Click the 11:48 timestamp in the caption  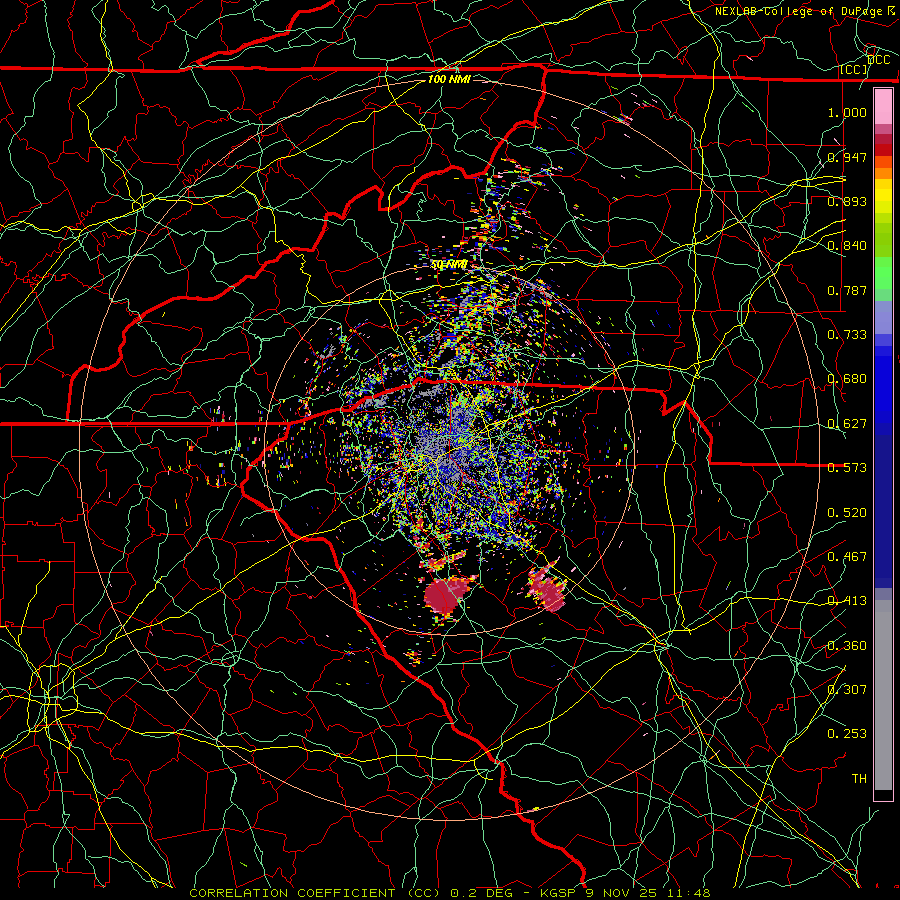click(x=689, y=893)
